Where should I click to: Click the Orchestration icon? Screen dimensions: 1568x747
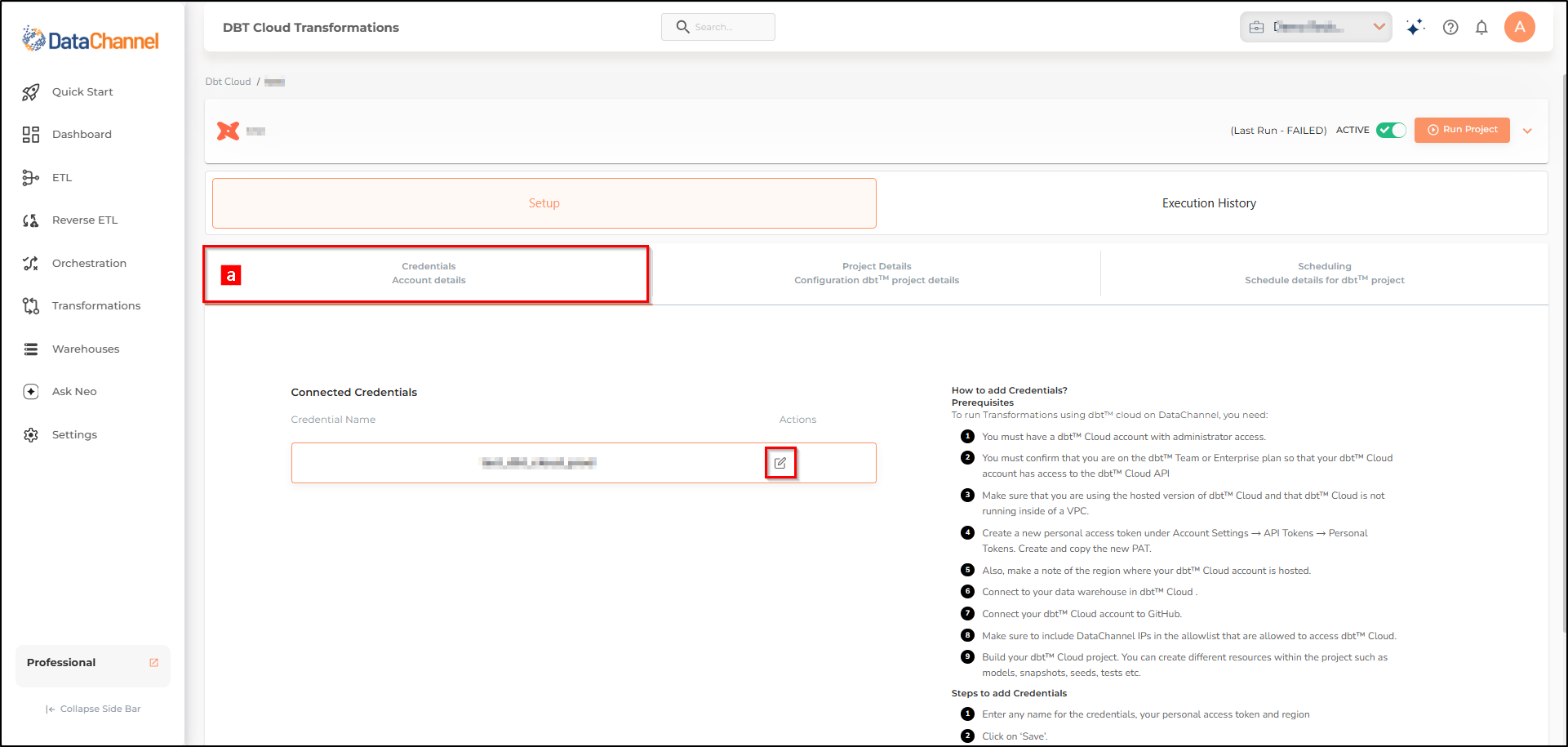point(31,264)
